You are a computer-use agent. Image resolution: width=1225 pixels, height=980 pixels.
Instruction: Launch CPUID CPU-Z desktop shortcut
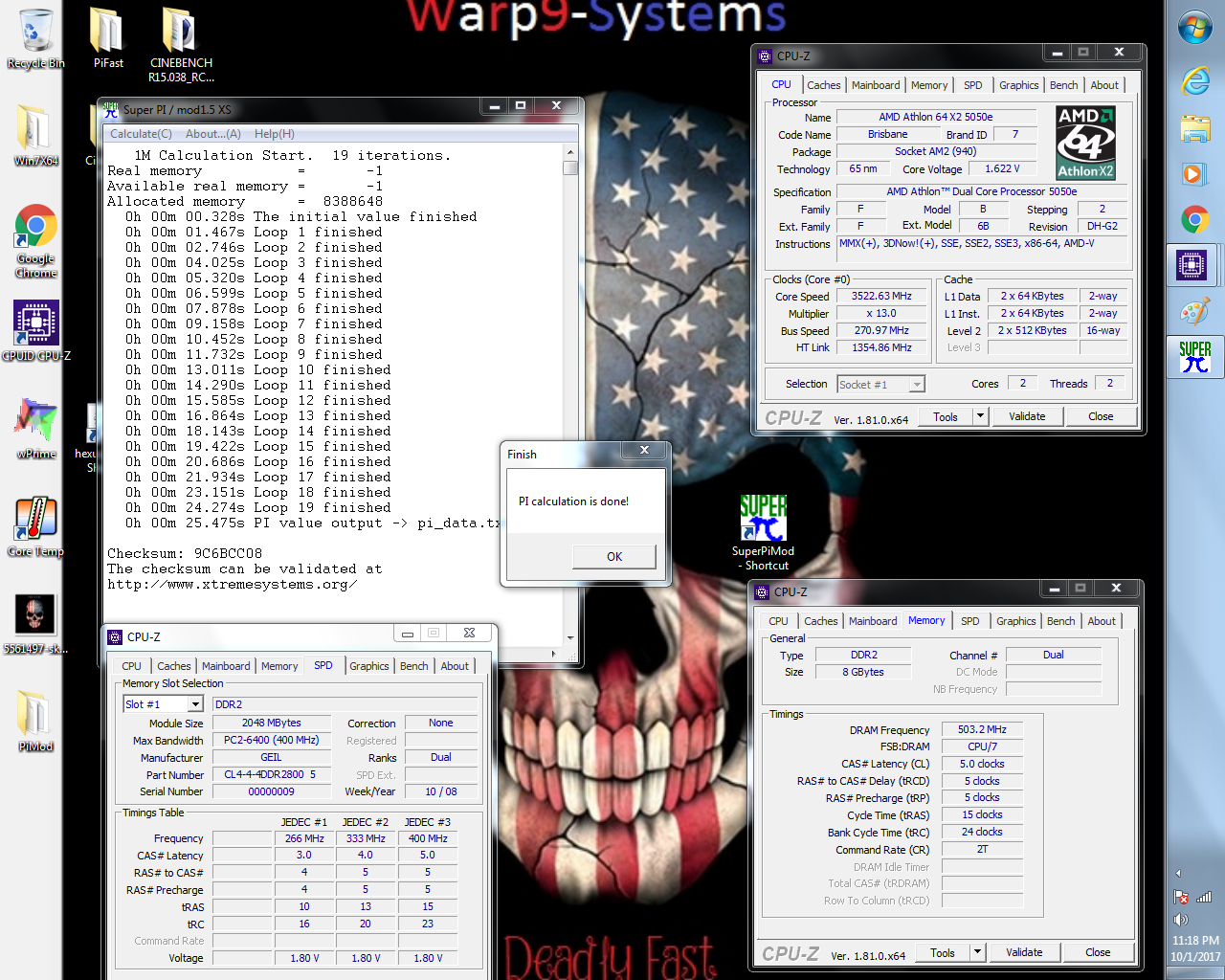[35, 331]
